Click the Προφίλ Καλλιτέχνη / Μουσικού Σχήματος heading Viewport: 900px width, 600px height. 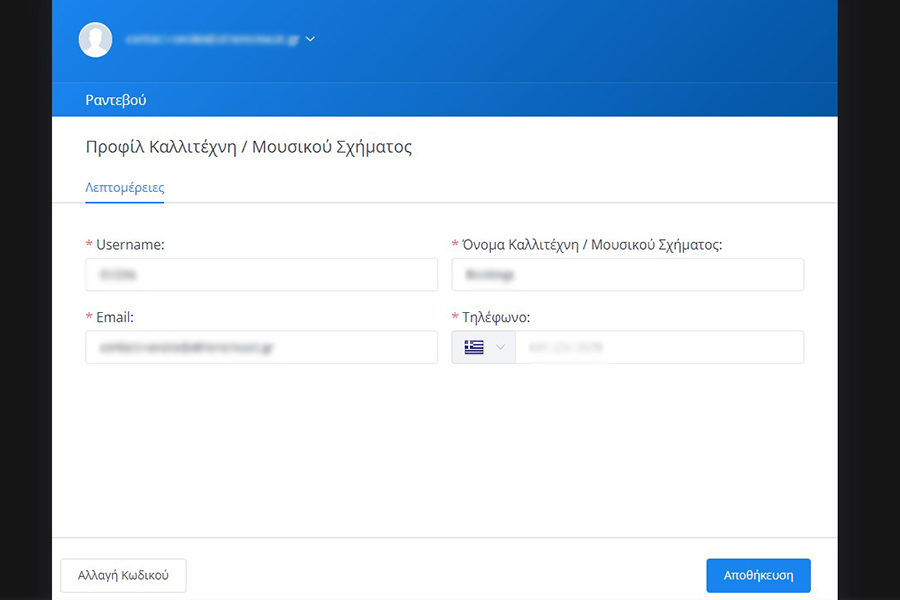tap(249, 147)
